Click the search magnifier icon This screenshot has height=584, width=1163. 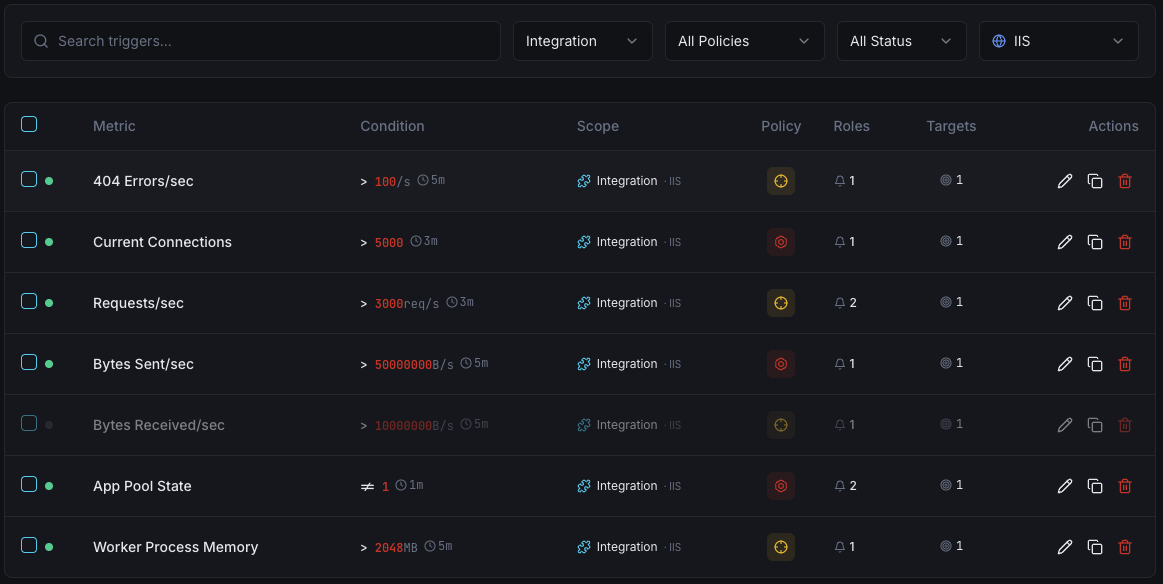click(41, 41)
